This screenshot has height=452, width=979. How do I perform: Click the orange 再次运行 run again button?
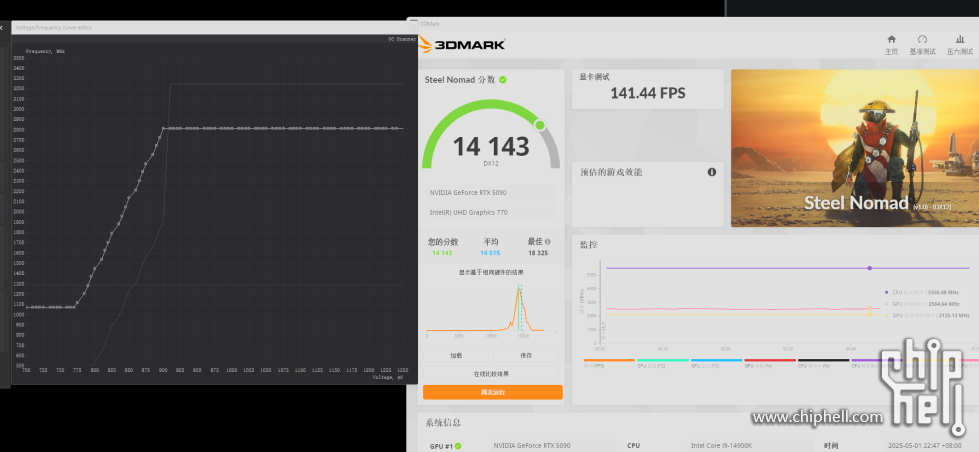[x=493, y=392]
